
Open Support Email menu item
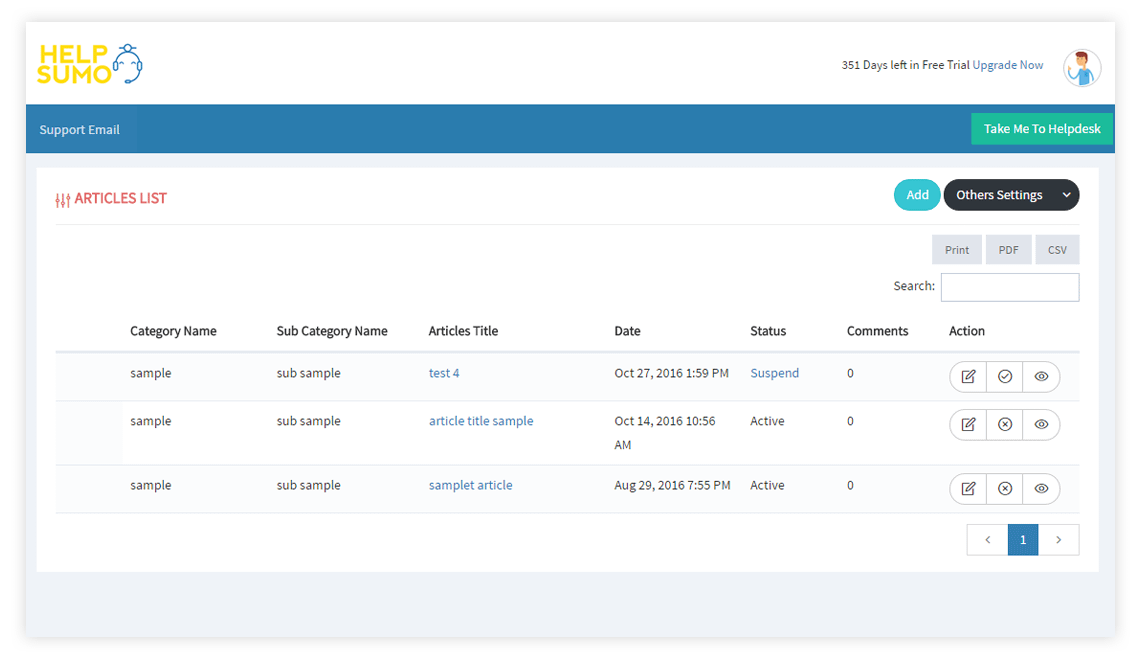pyautogui.click(x=80, y=130)
